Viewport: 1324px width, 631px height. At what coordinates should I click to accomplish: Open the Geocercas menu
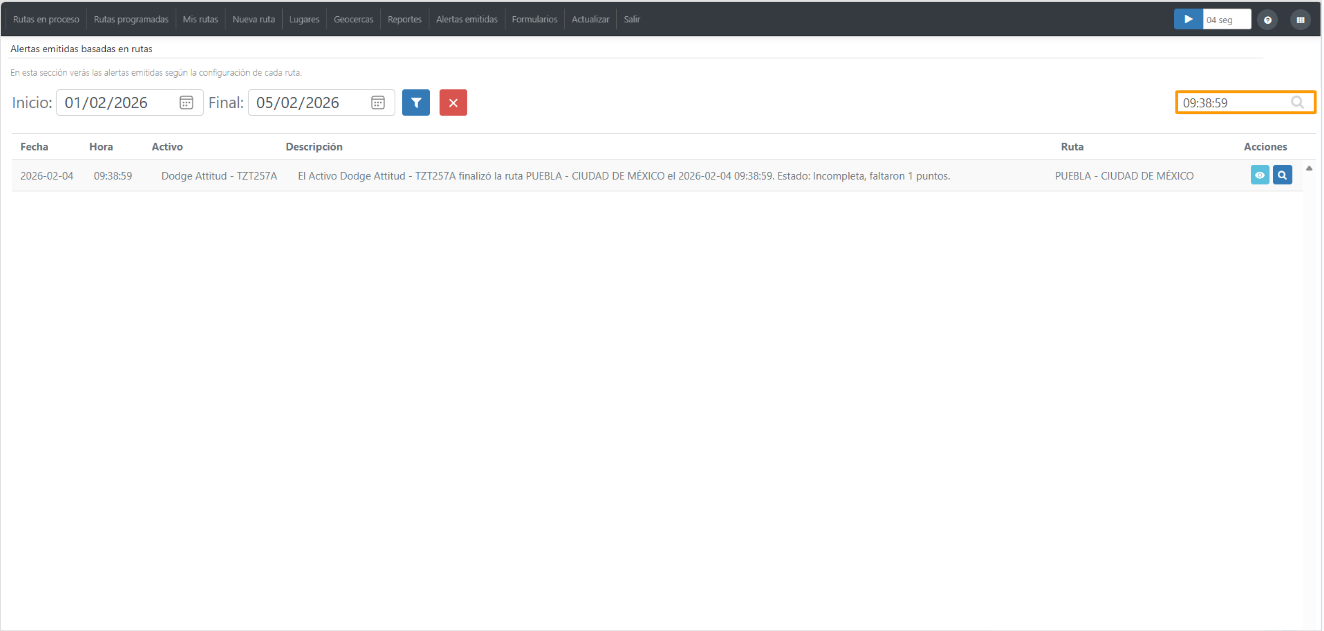pyautogui.click(x=354, y=19)
